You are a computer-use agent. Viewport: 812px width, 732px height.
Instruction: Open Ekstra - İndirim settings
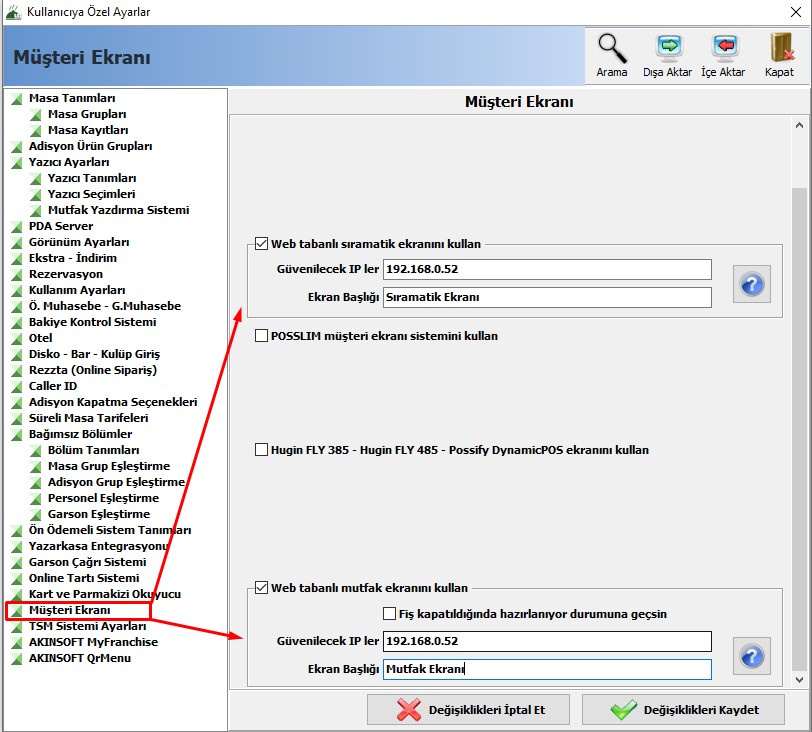click(x=73, y=258)
